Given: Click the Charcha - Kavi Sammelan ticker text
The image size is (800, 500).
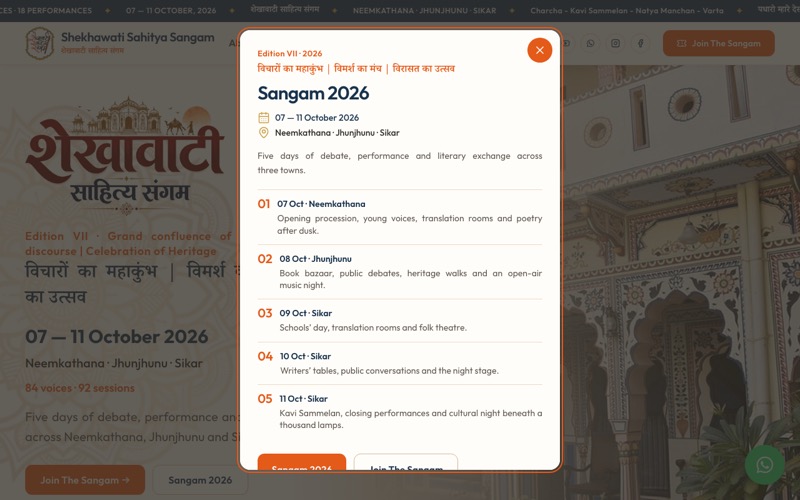Looking at the screenshot, I should [x=627, y=10].
